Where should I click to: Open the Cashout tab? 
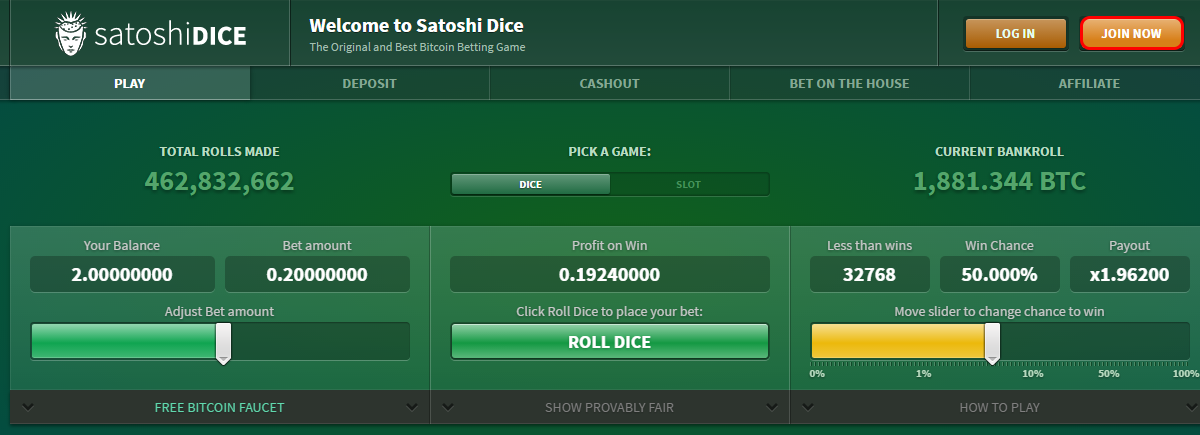pos(609,83)
